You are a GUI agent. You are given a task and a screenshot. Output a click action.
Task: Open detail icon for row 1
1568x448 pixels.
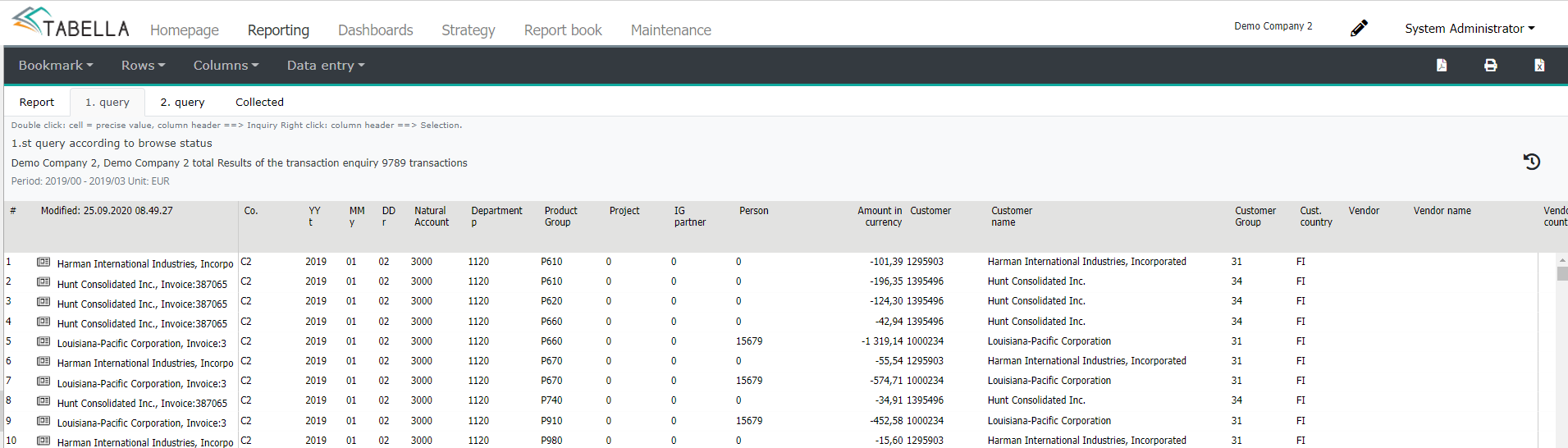coord(43,263)
